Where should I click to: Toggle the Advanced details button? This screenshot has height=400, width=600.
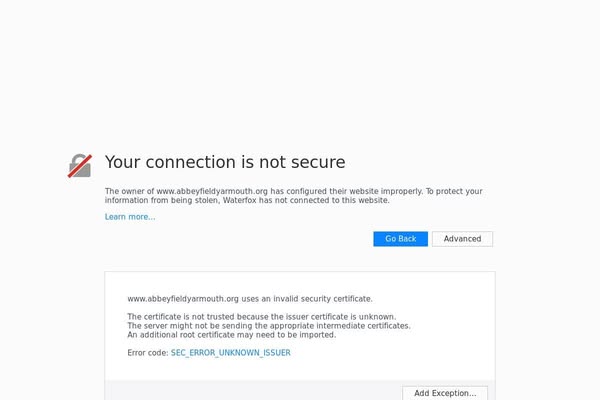pyautogui.click(x=462, y=239)
